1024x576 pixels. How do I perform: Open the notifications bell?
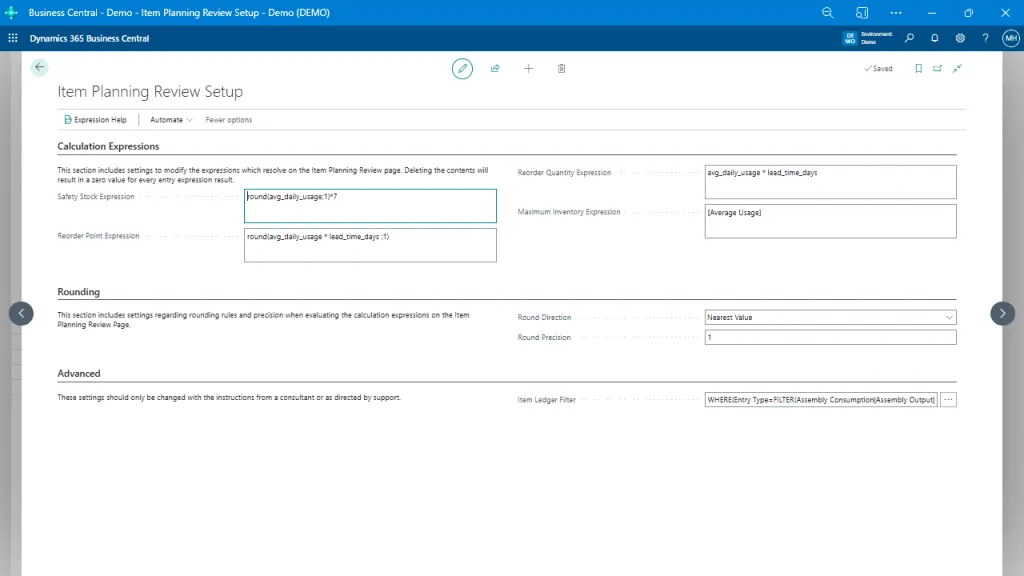pos(934,37)
